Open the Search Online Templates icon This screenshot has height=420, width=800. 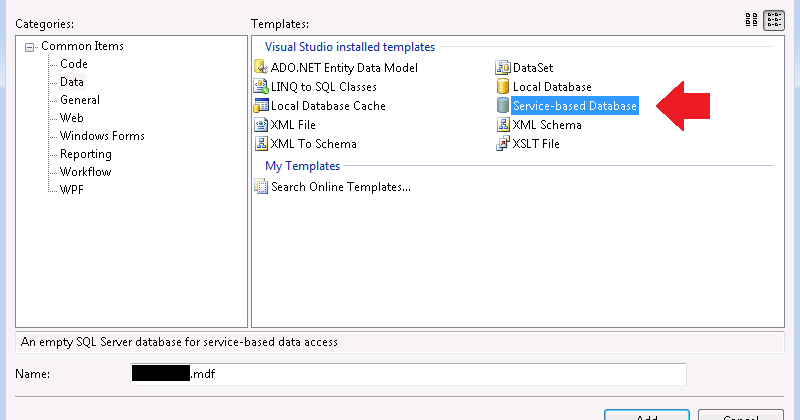click(x=261, y=187)
